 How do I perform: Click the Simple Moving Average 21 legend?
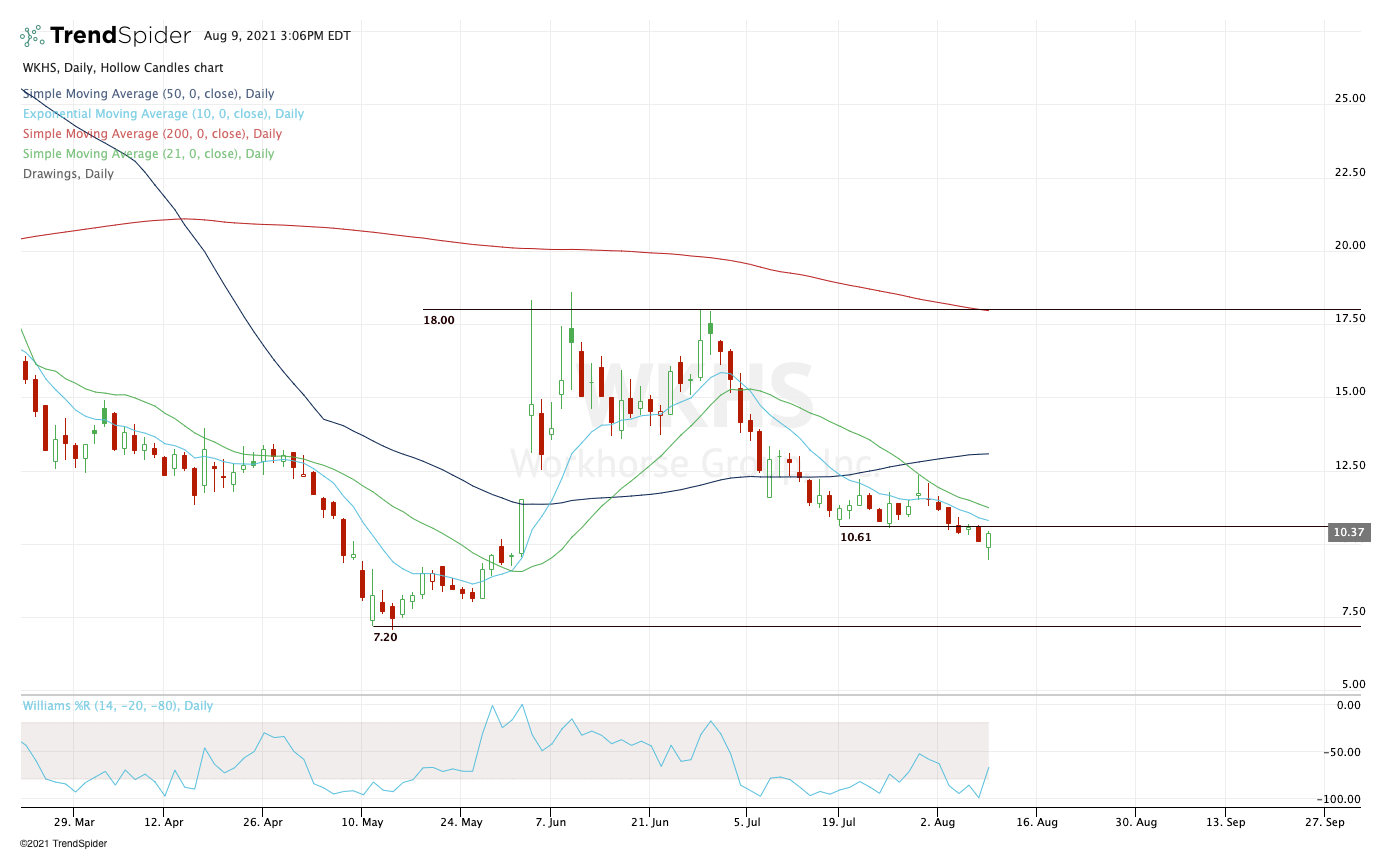[x=148, y=154]
